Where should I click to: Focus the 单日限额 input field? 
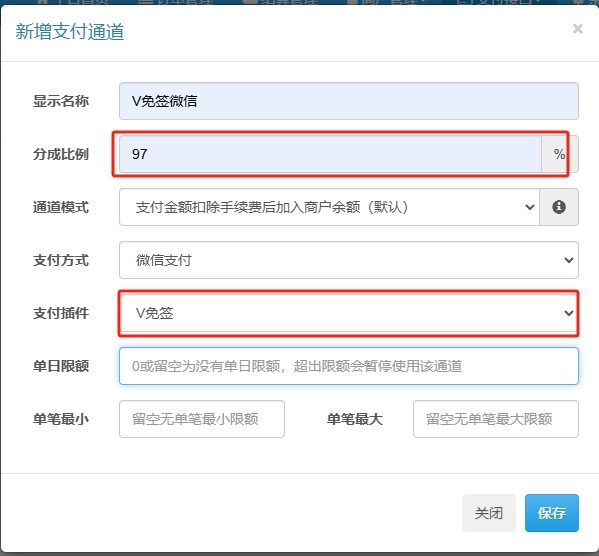349,366
